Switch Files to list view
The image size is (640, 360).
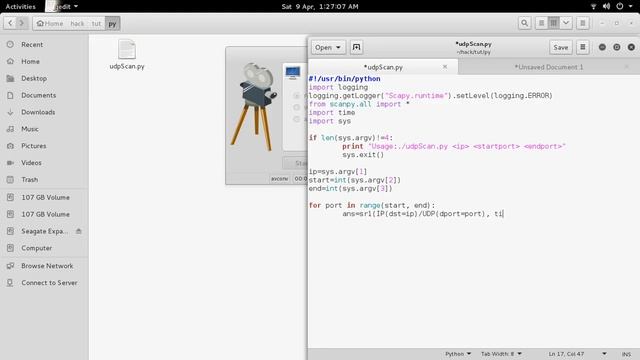click(541, 23)
